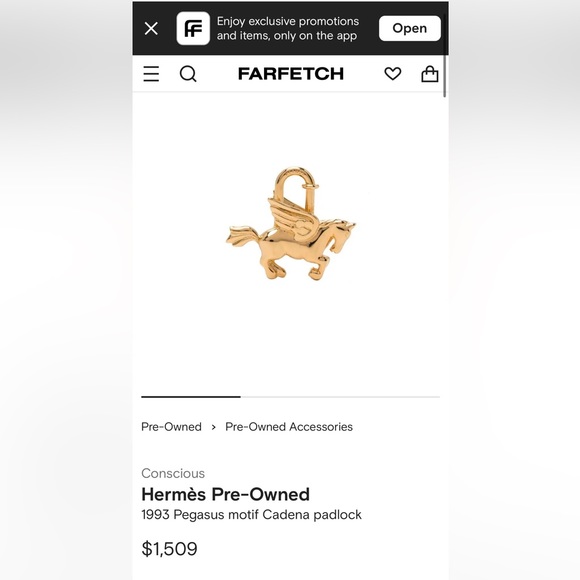Tap the gold Pegasus padlock image
The image size is (580, 580).
291,223
